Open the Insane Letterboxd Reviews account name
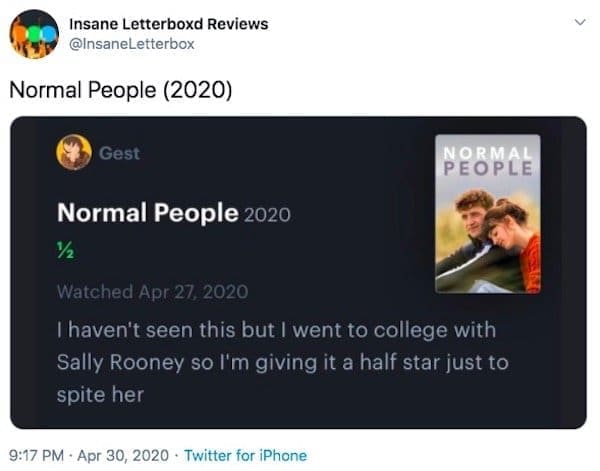Viewport: 600px width, 471px height. (168, 23)
